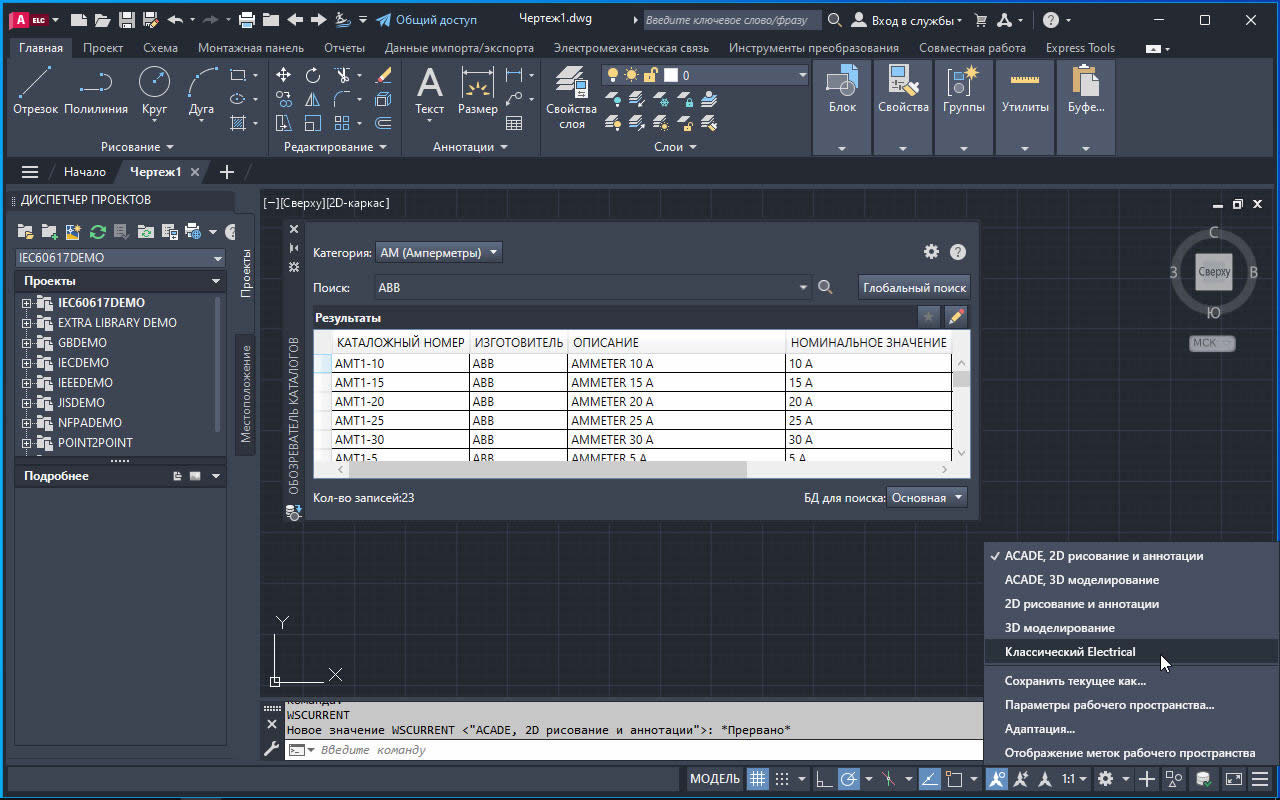Click the pencil edit icon in Результаты
Screen dimensions: 1280x800
point(956,317)
